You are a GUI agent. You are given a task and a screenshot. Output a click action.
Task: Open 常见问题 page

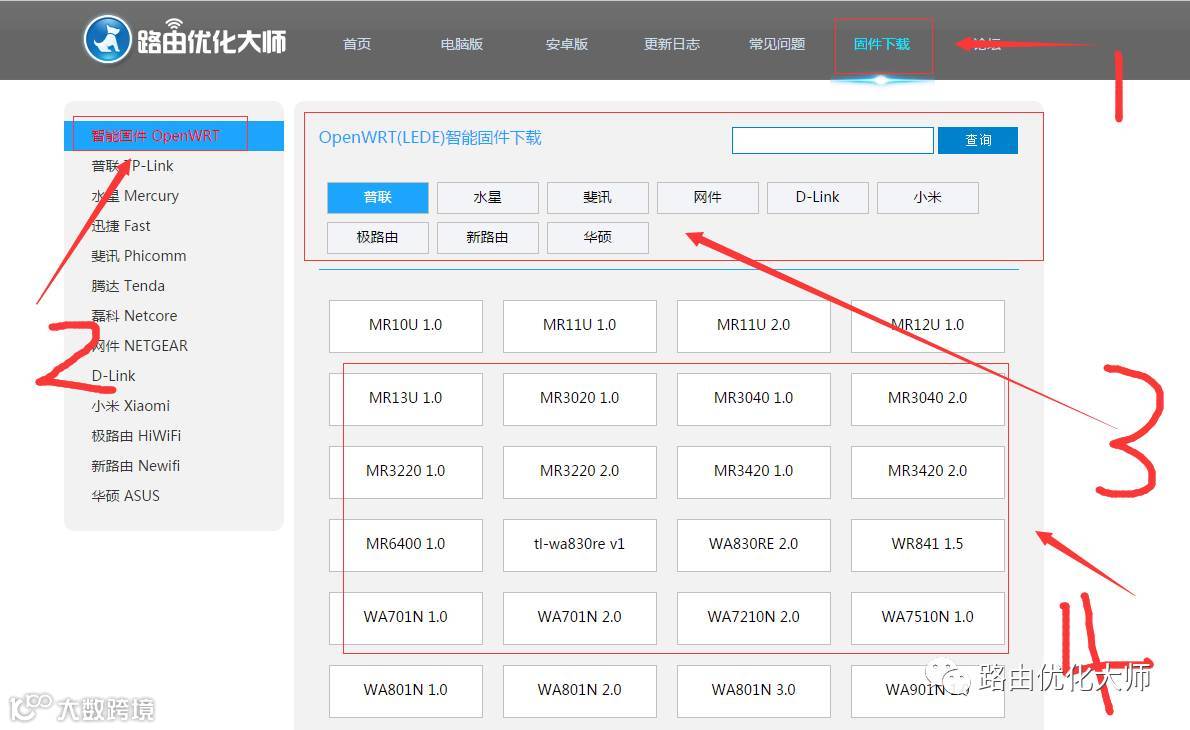tap(776, 44)
